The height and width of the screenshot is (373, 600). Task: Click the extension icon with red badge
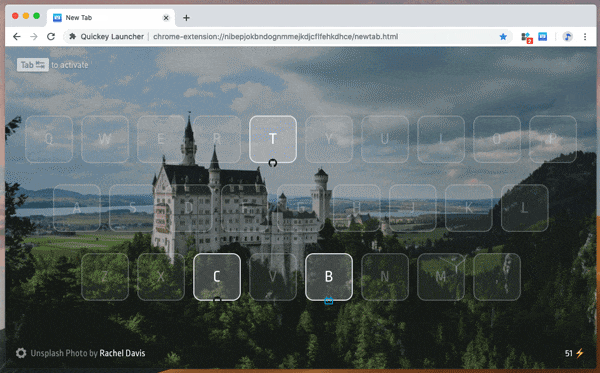pos(527,37)
